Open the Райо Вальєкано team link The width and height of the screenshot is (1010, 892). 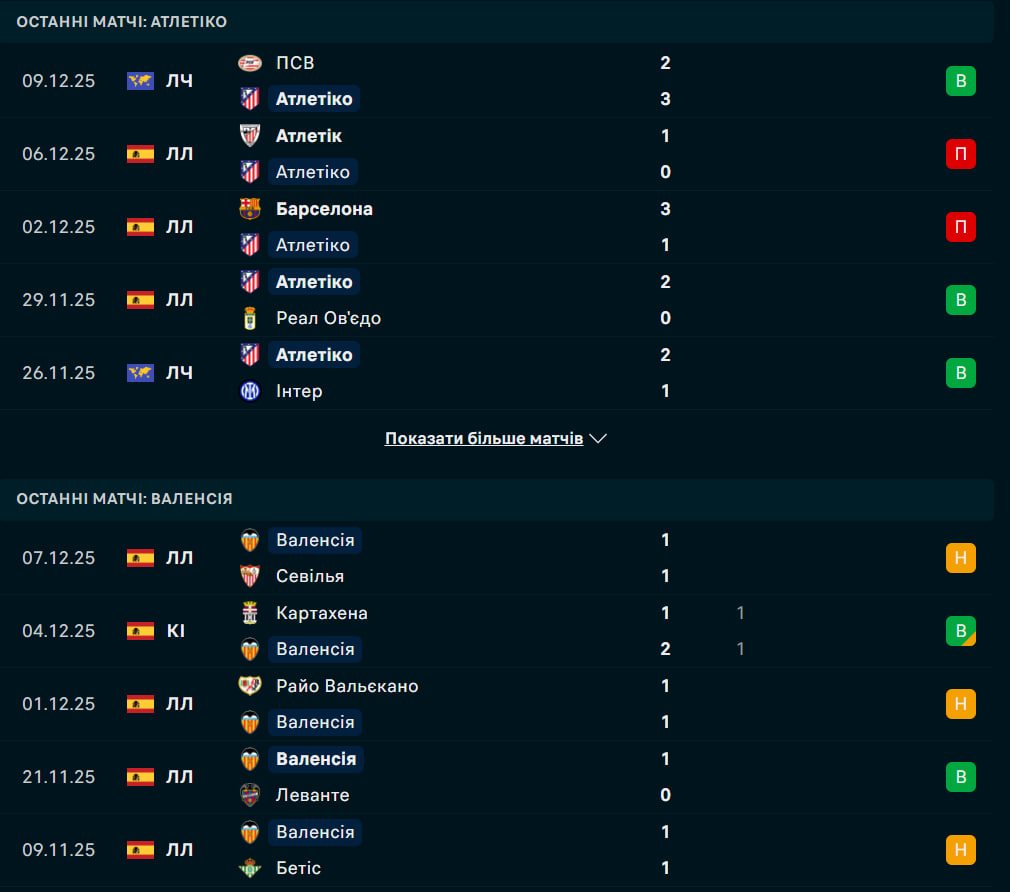(347, 686)
